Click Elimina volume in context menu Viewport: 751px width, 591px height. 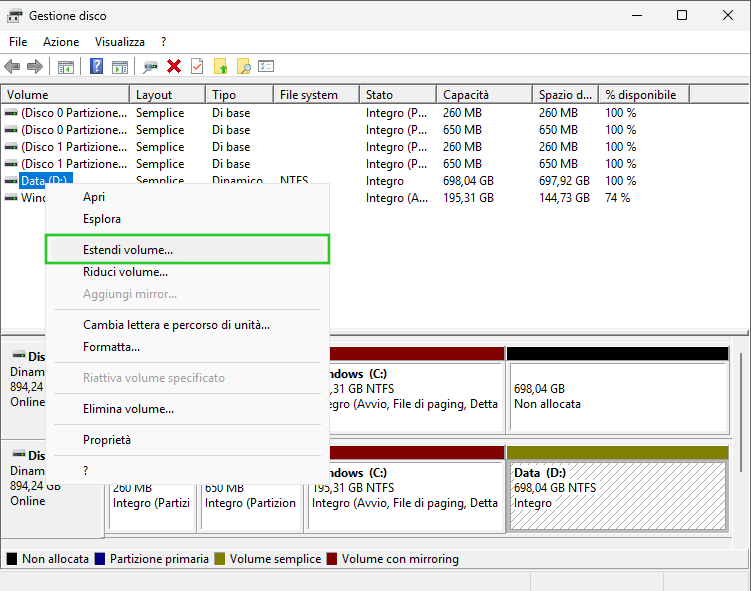click(x=128, y=408)
